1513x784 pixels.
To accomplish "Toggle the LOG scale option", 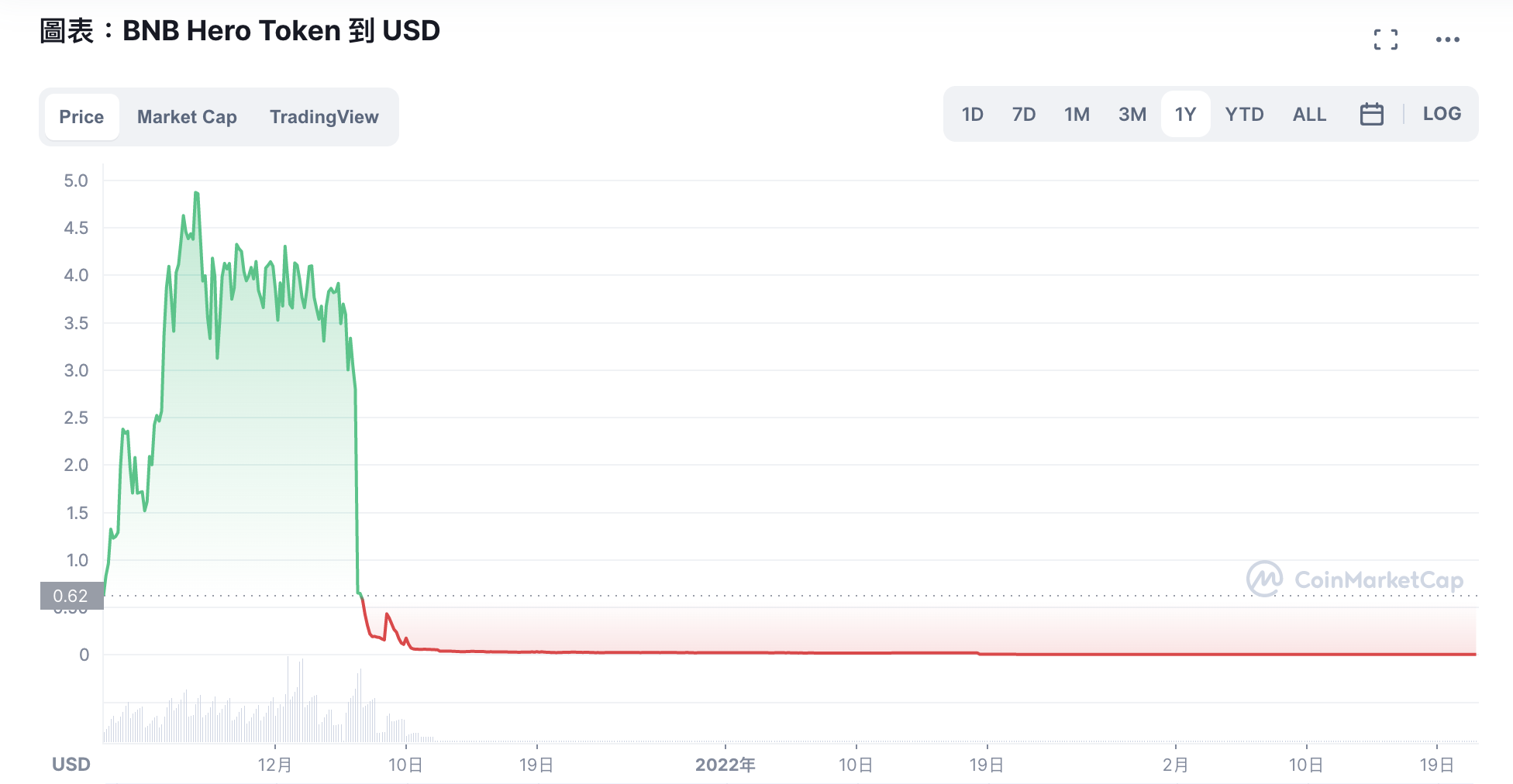I will [1442, 114].
